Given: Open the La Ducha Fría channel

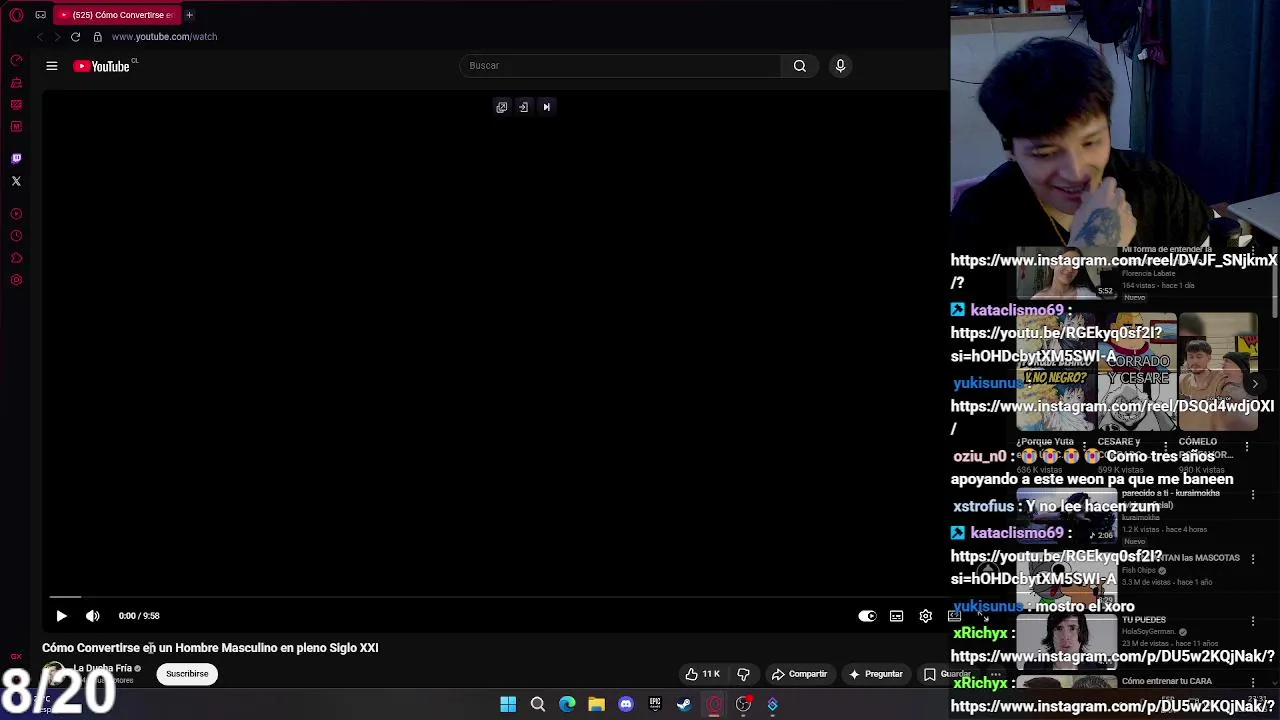Looking at the screenshot, I should pyautogui.click(x=103, y=668).
